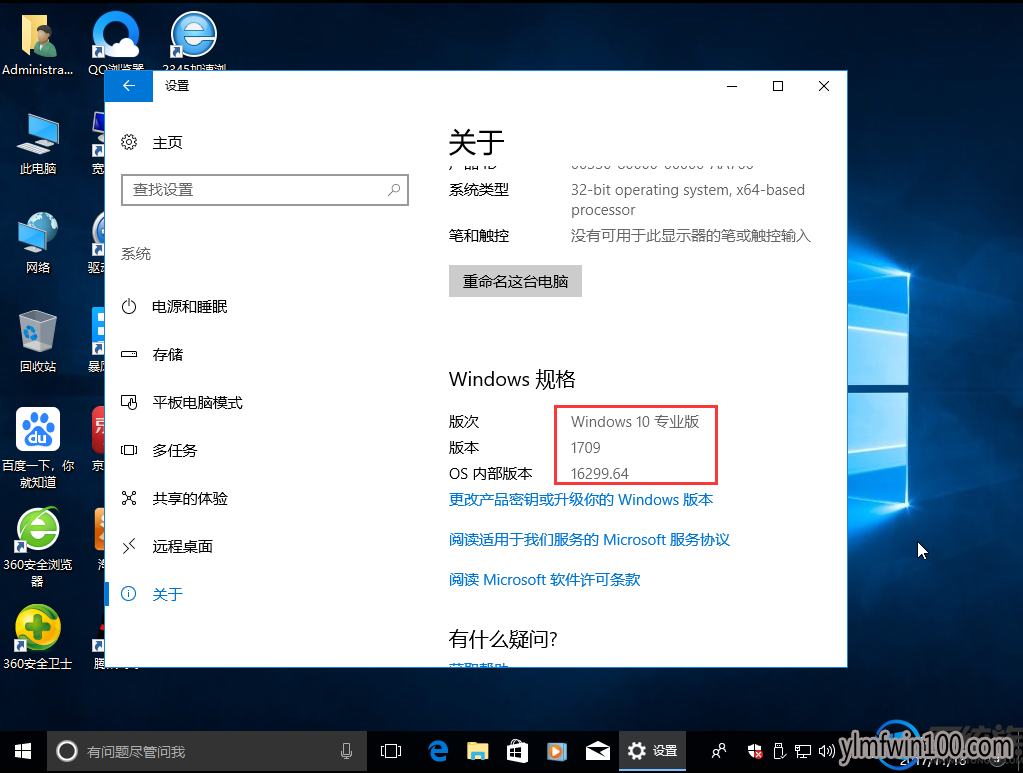This screenshot has width=1023, height=773.
Task: Click the version value 1709
Action: pos(585,447)
